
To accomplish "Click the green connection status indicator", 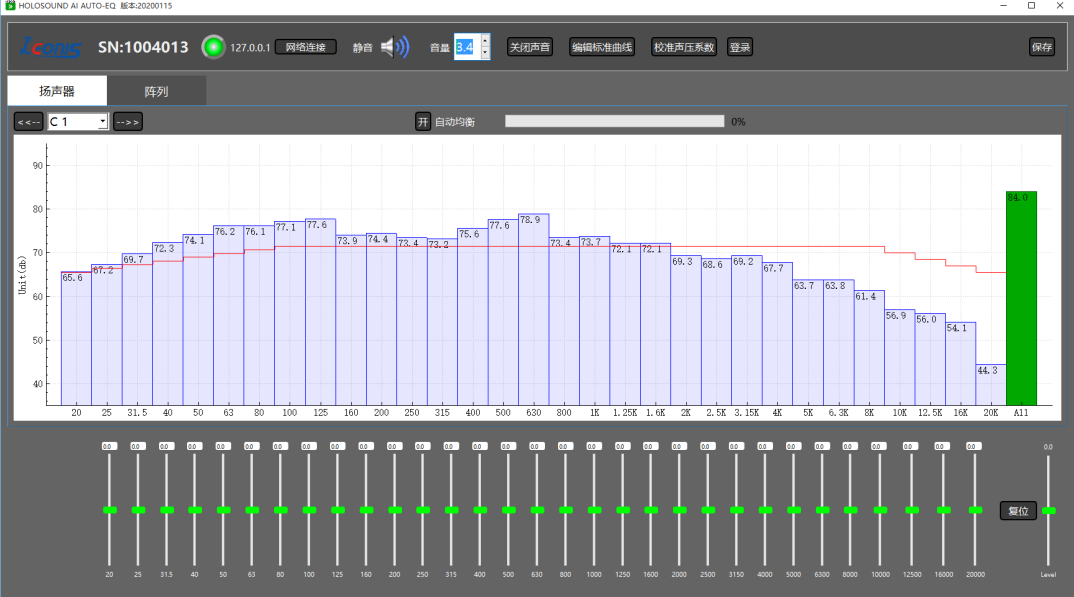I will pyautogui.click(x=213, y=47).
